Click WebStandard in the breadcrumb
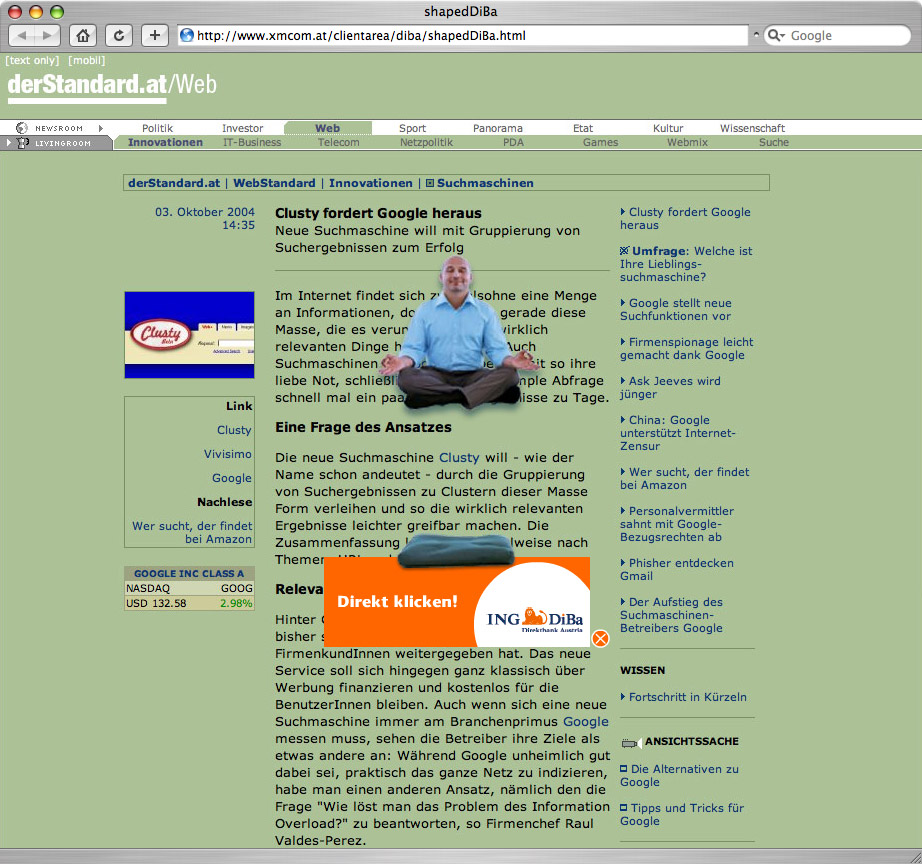 tap(274, 183)
